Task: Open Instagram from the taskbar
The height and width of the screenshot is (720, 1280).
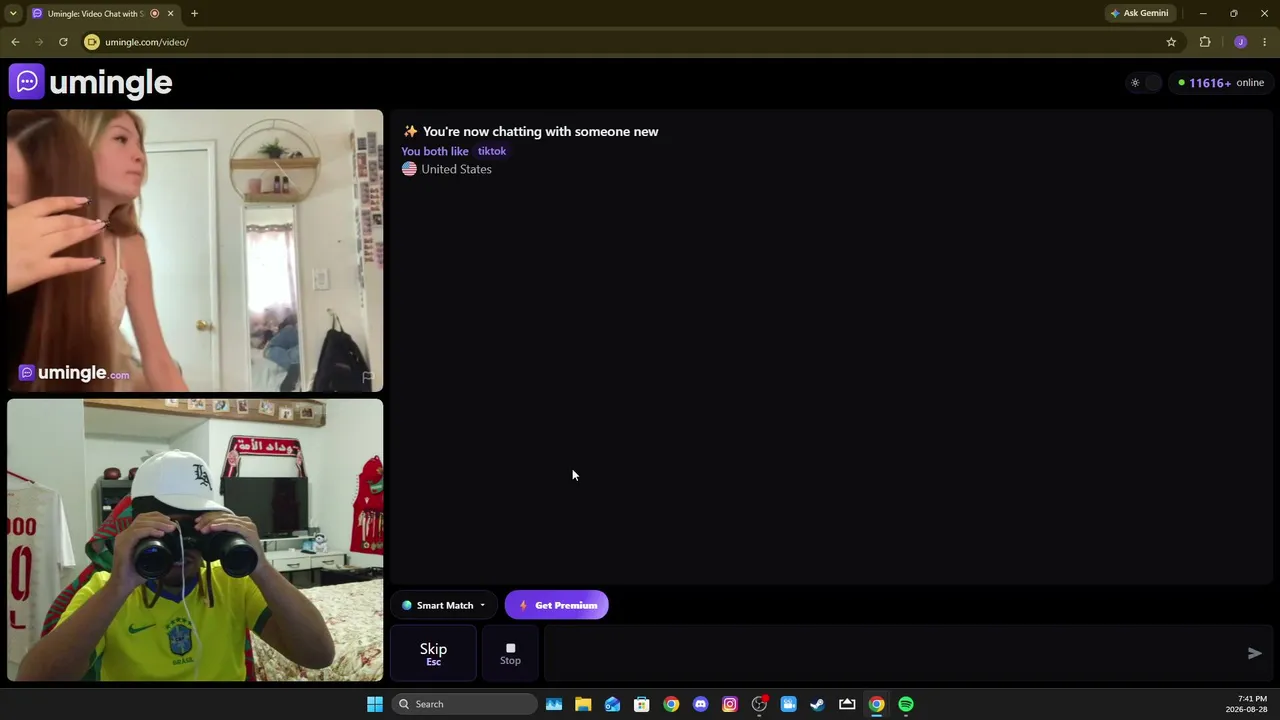Action: [x=730, y=704]
